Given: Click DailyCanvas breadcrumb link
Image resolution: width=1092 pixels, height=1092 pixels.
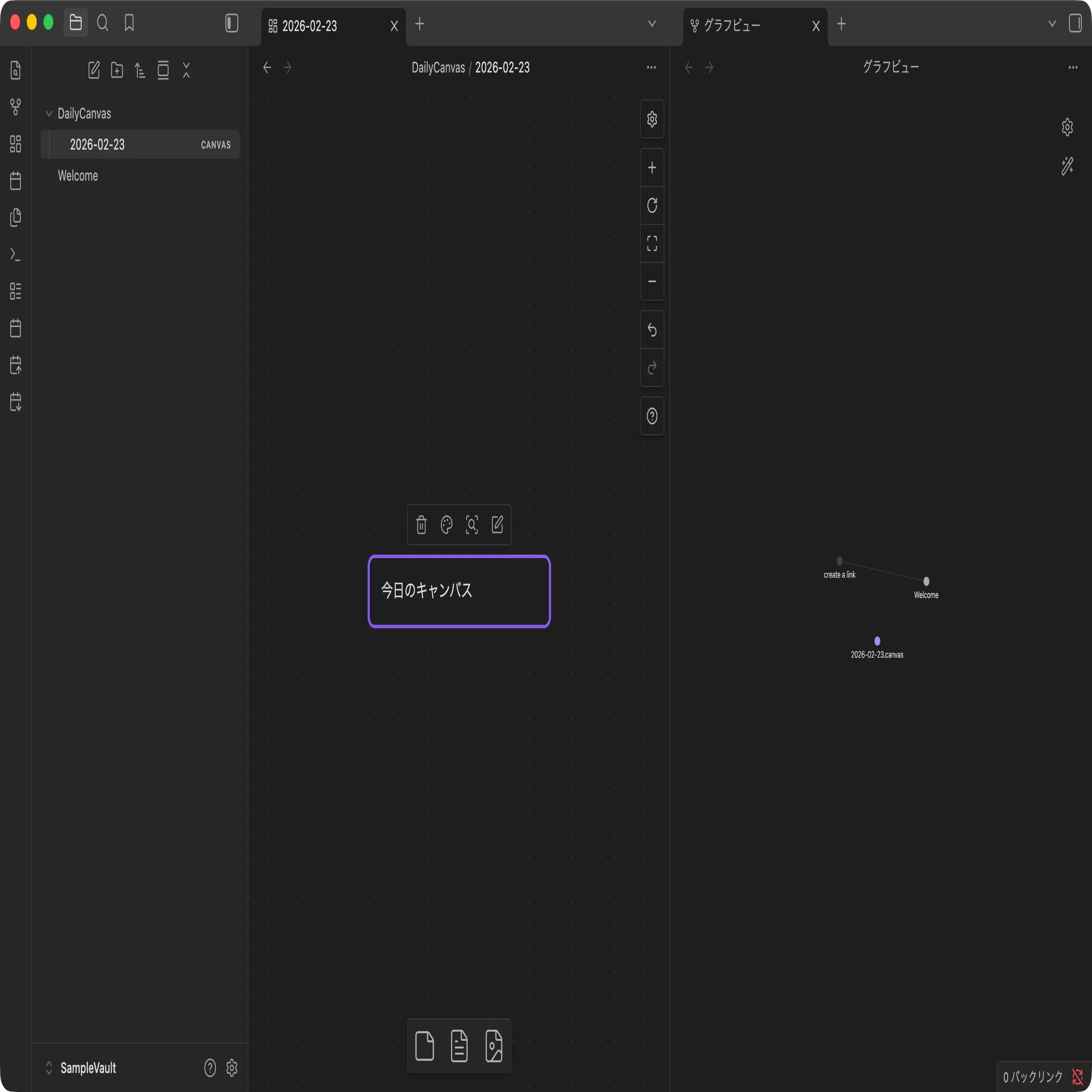Looking at the screenshot, I should click(x=438, y=67).
